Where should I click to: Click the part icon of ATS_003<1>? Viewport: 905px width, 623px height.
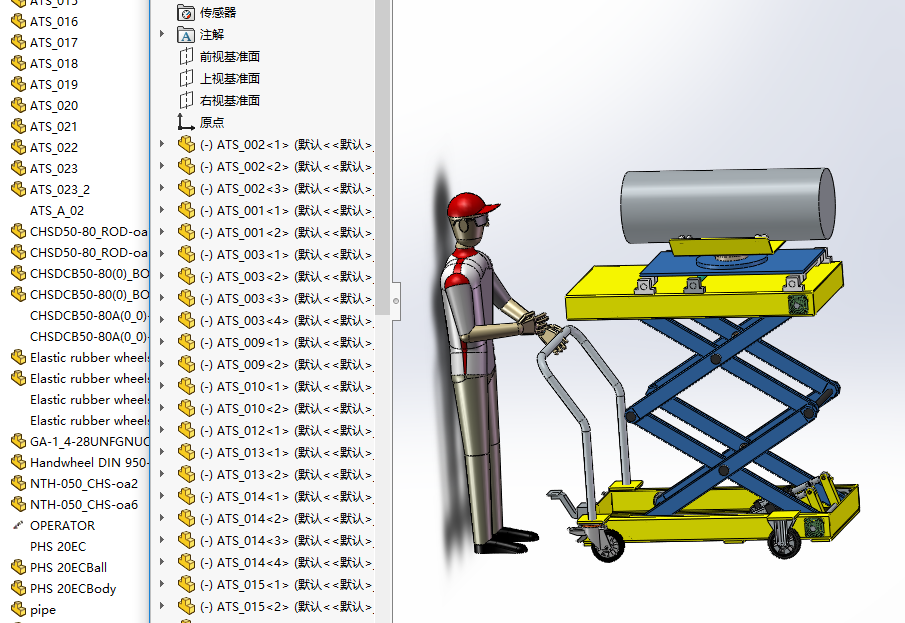click(x=186, y=253)
